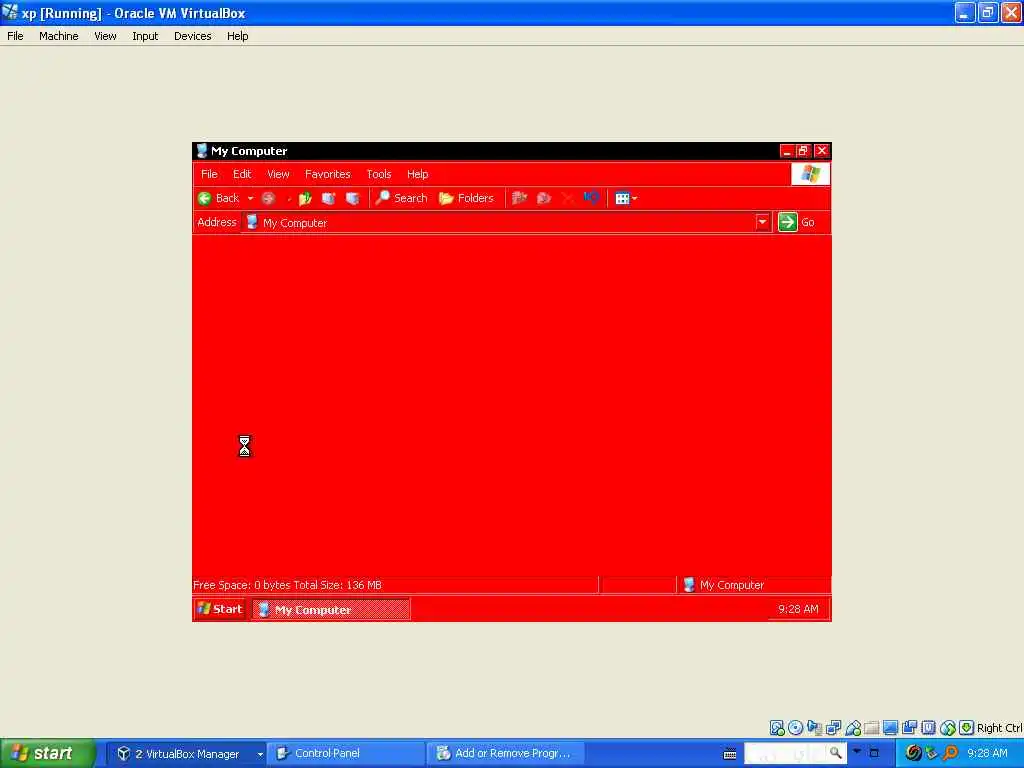Open the deskbar dropdown arrow beside search
Image resolution: width=1024 pixels, height=768 pixels.
coord(857,752)
